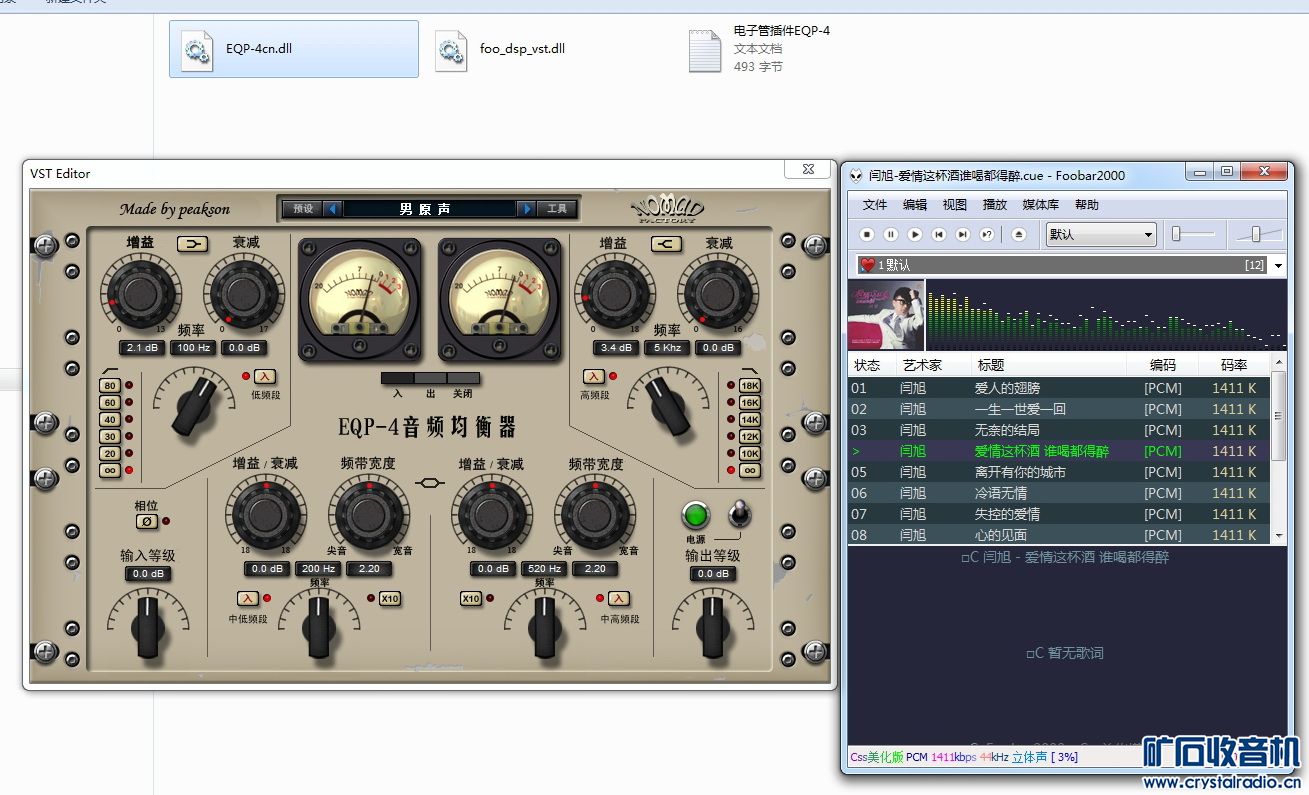Skip to next track in Foobar2000
Image resolution: width=1309 pixels, height=795 pixels.
963,235
